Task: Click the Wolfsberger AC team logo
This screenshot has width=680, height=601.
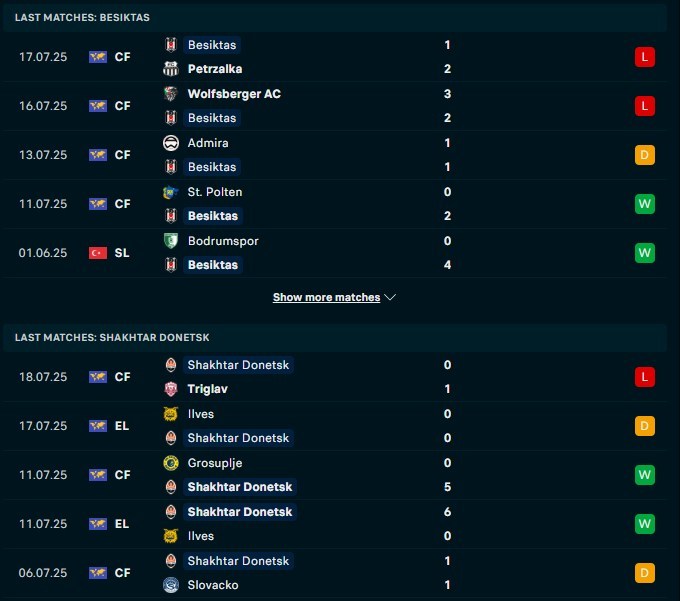Action: pyautogui.click(x=170, y=94)
